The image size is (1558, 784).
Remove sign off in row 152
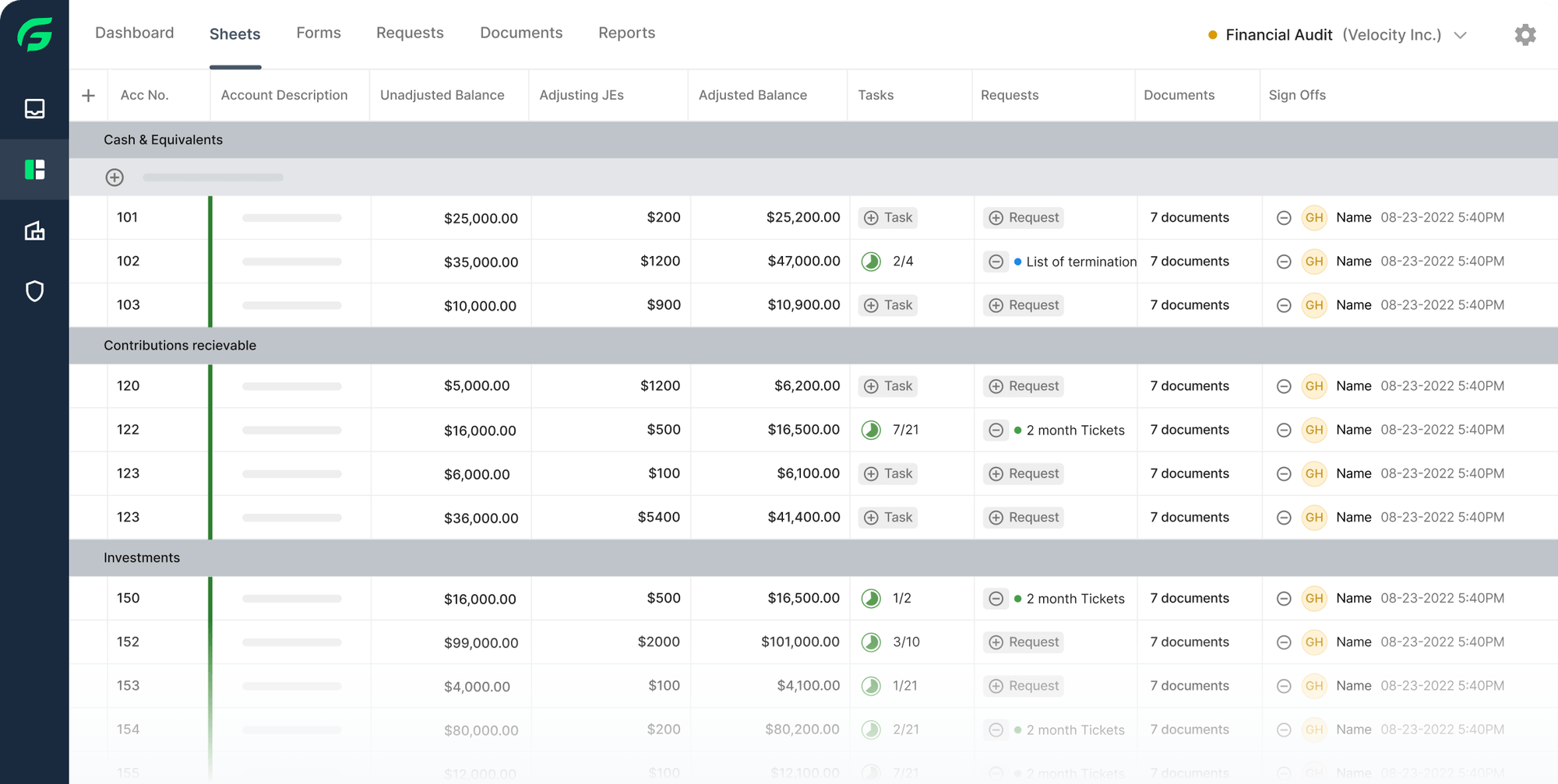coord(1284,642)
